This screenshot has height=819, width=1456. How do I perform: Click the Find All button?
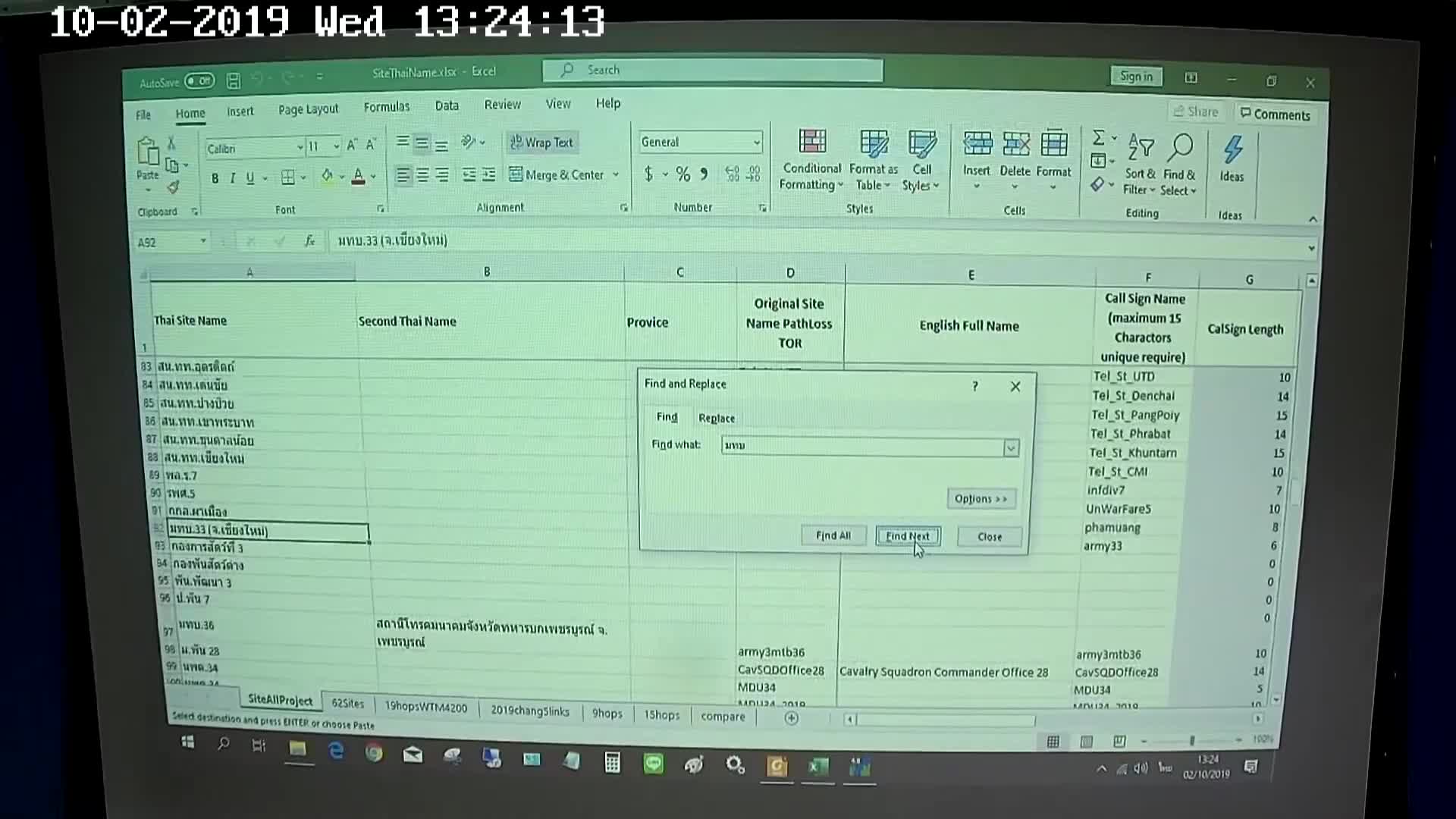pyautogui.click(x=833, y=536)
